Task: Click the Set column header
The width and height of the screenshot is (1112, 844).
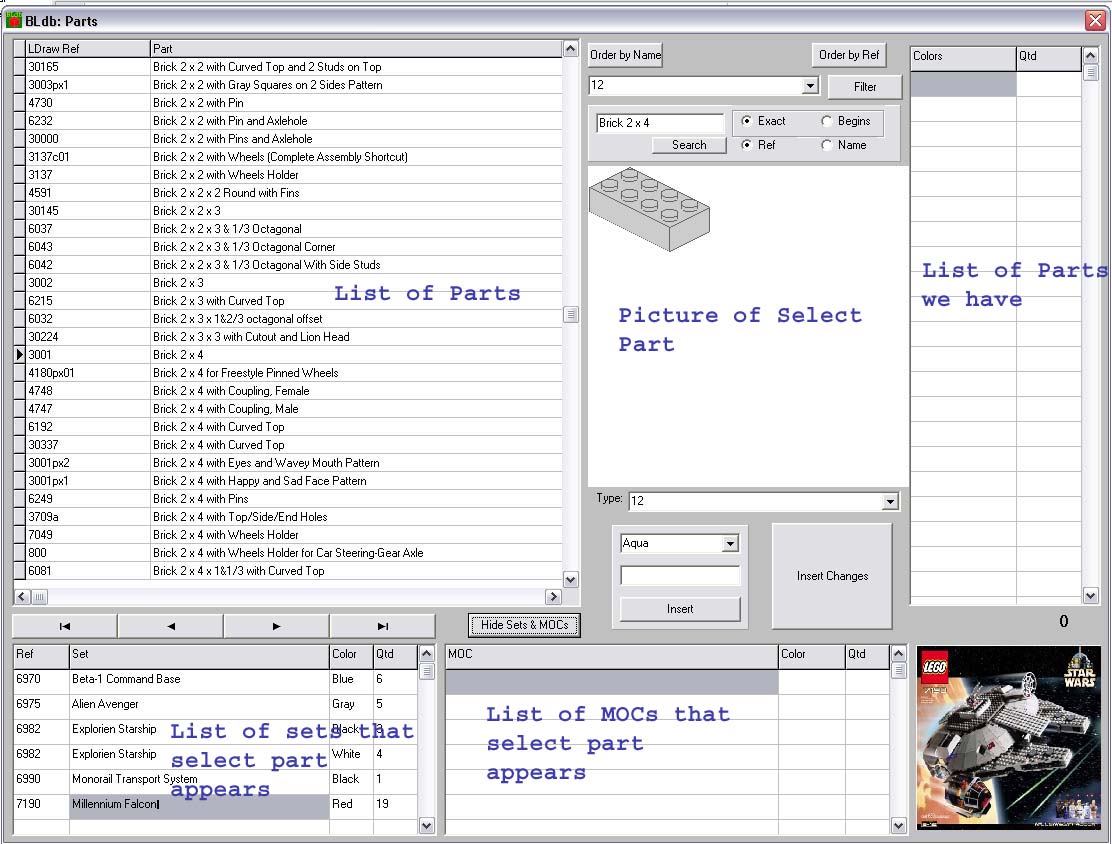Action: [x=199, y=657]
